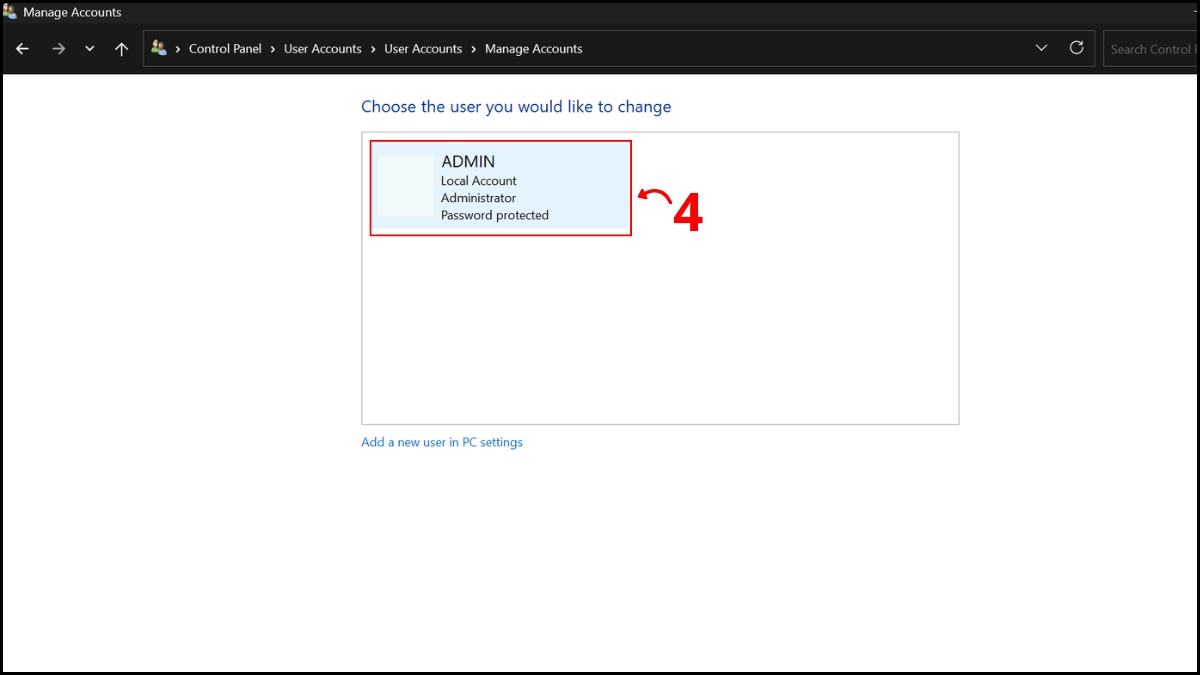Click the Manage Accounts title bar icon
Viewport: 1200px width, 675px height.
click(10, 12)
